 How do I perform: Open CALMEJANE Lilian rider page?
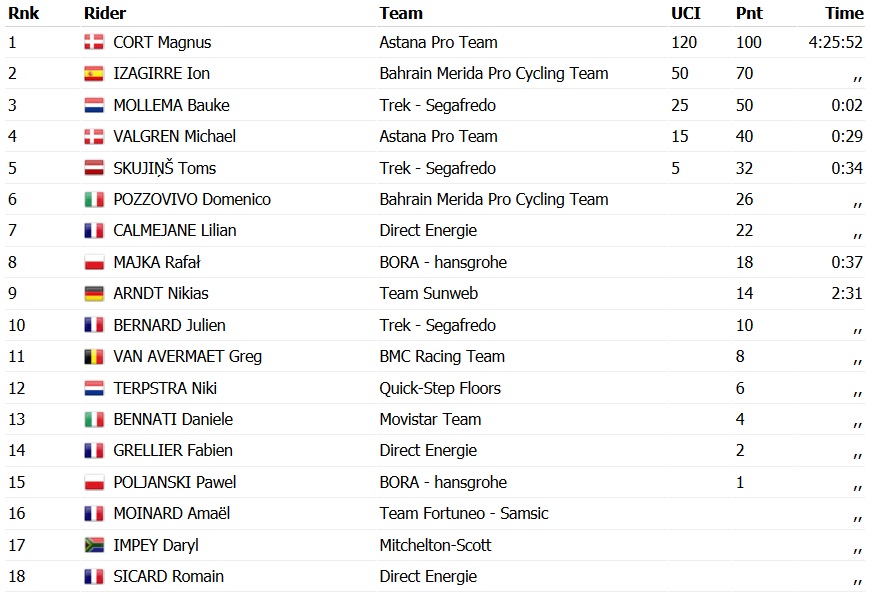pos(174,231)
